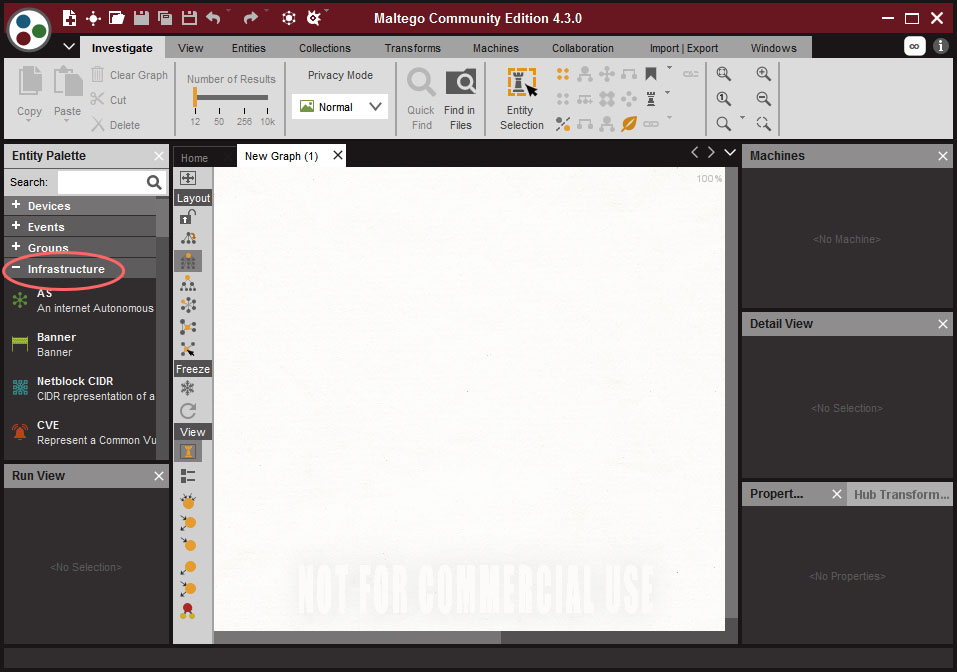Select the Organic layout icon
Viewport: 957px width, 672px height.
[188, 327]
